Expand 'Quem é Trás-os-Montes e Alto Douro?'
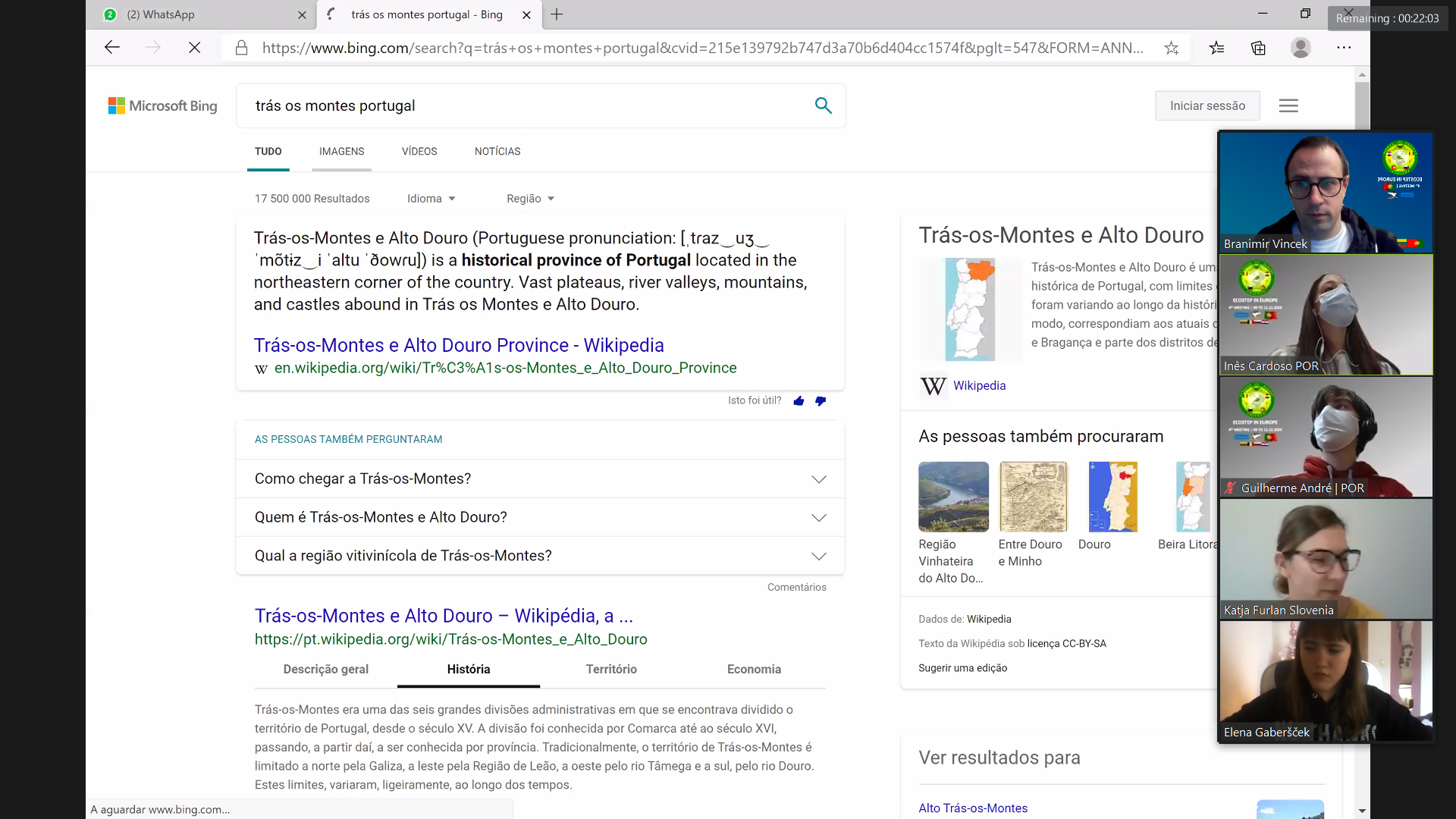The image size is (1456, 819). pyautogui.click(x=540, y=517)
